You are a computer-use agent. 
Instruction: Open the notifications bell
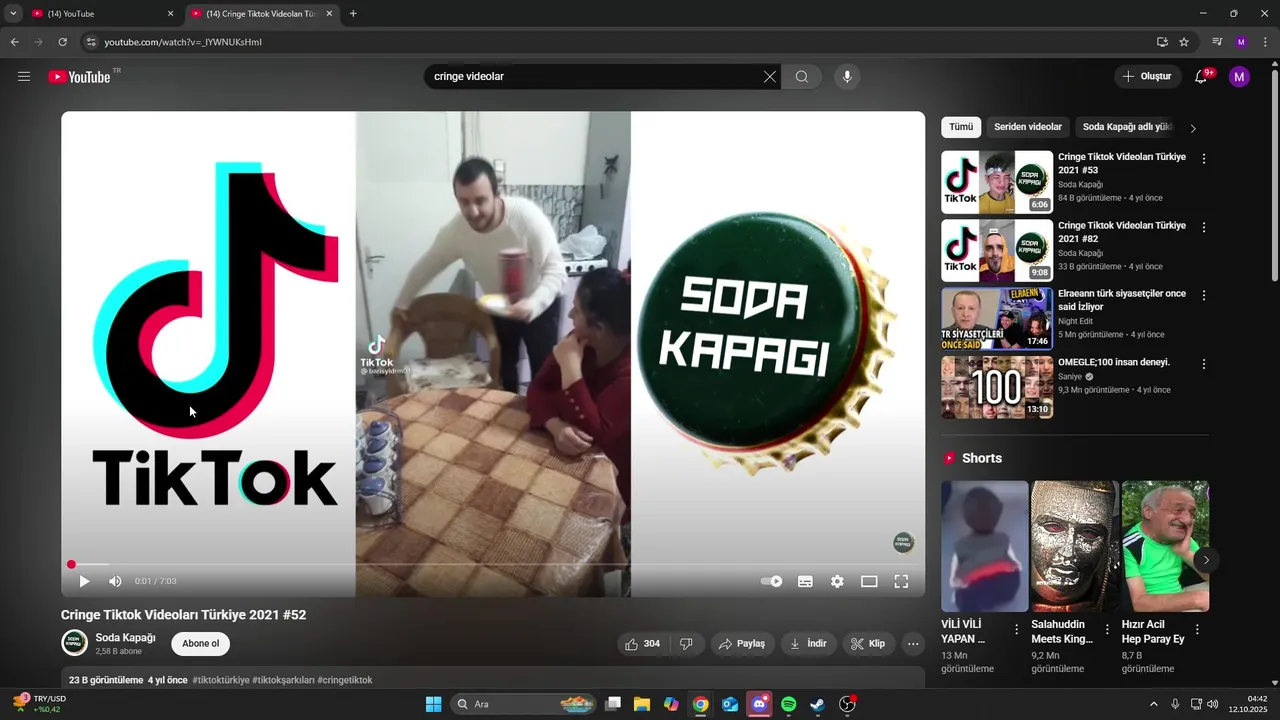tap(1201, 77)
